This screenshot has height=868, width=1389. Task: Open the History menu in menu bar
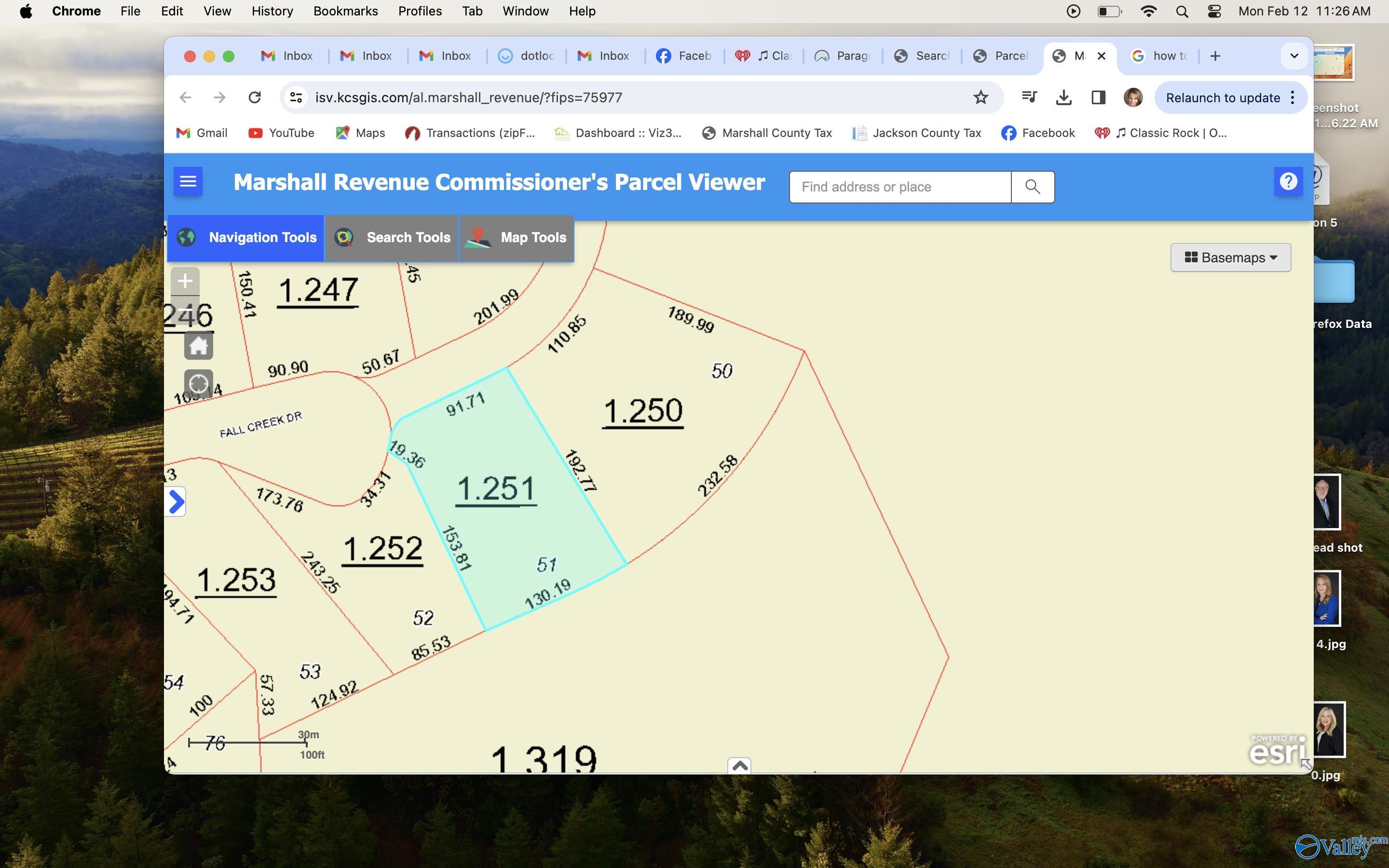272,12
